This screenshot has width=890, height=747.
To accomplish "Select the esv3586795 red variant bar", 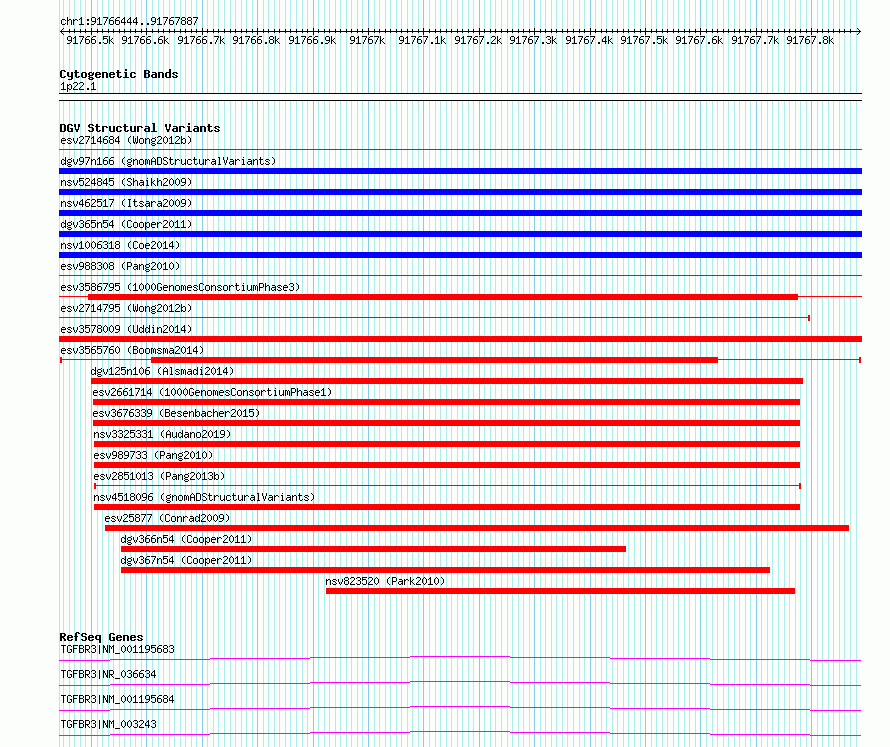I will point(443,297).
